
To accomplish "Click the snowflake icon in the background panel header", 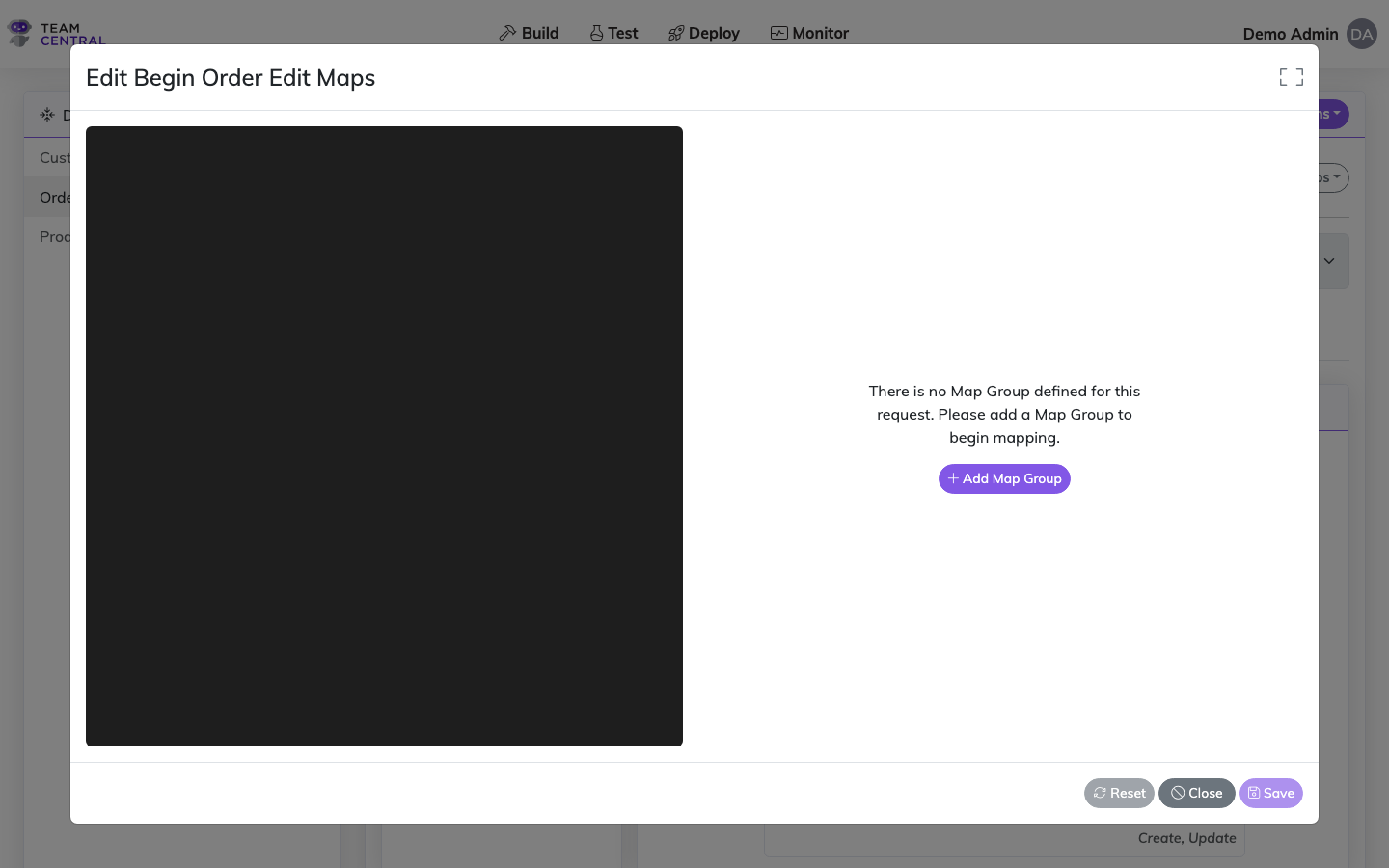I will pyautogui.click(x=46, y=115).
